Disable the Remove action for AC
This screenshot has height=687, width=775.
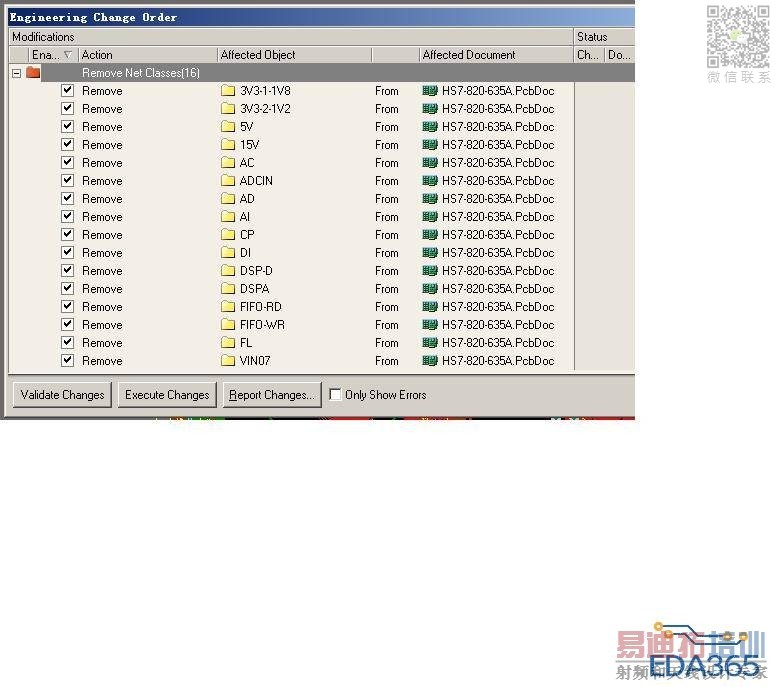coord(67,163)
